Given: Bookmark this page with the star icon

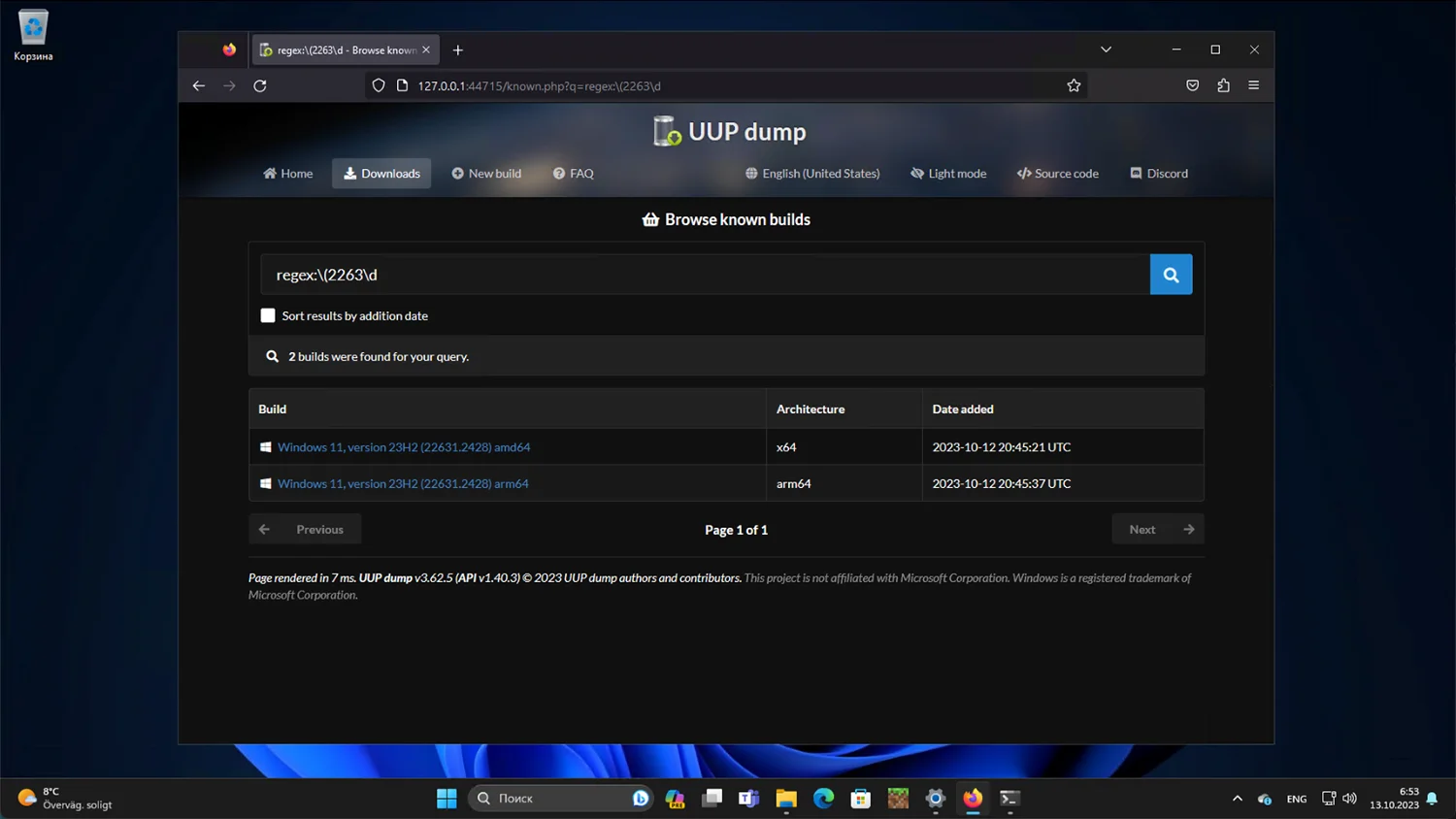Looking at the screenshot, I should click(x=1074, y=85).
